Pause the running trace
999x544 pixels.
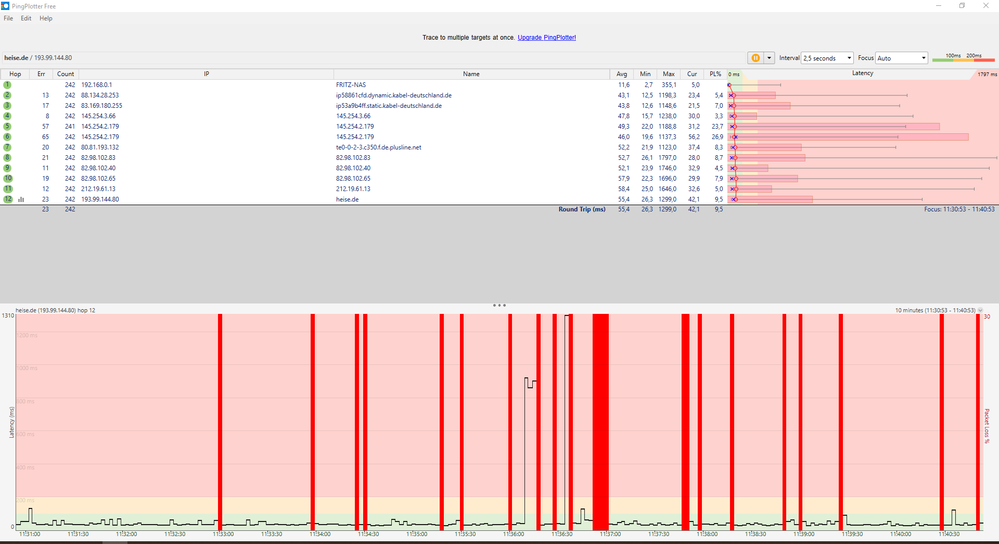pyautogui.click(x=756, y=58)
